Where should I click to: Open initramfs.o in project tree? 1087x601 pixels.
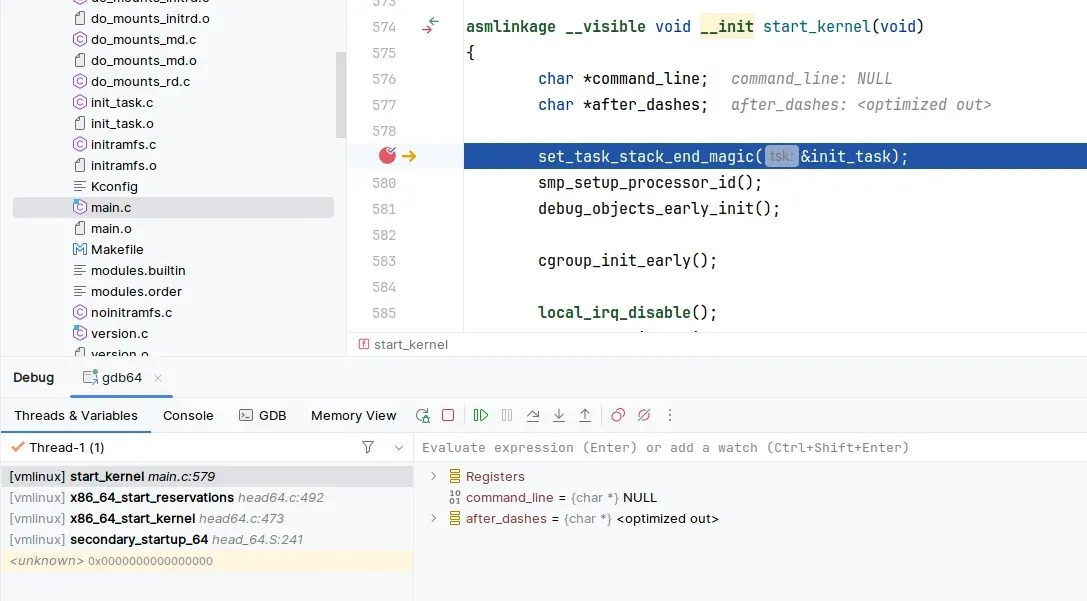pos(123,166)
